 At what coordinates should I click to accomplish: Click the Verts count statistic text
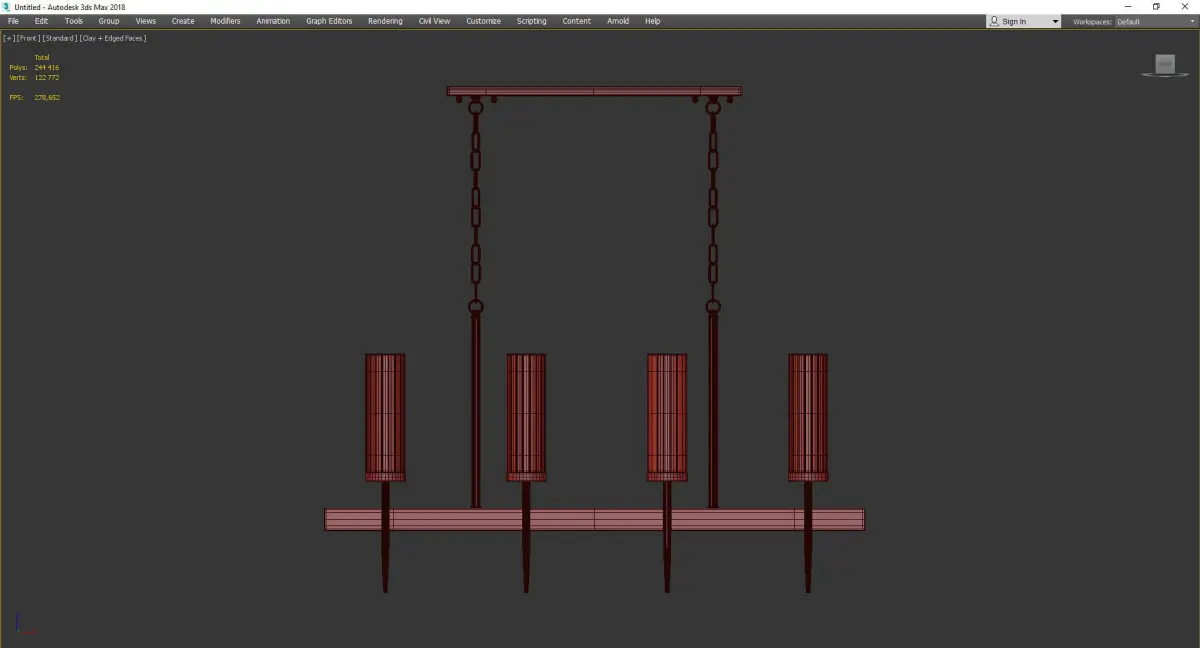click(34, 77)
